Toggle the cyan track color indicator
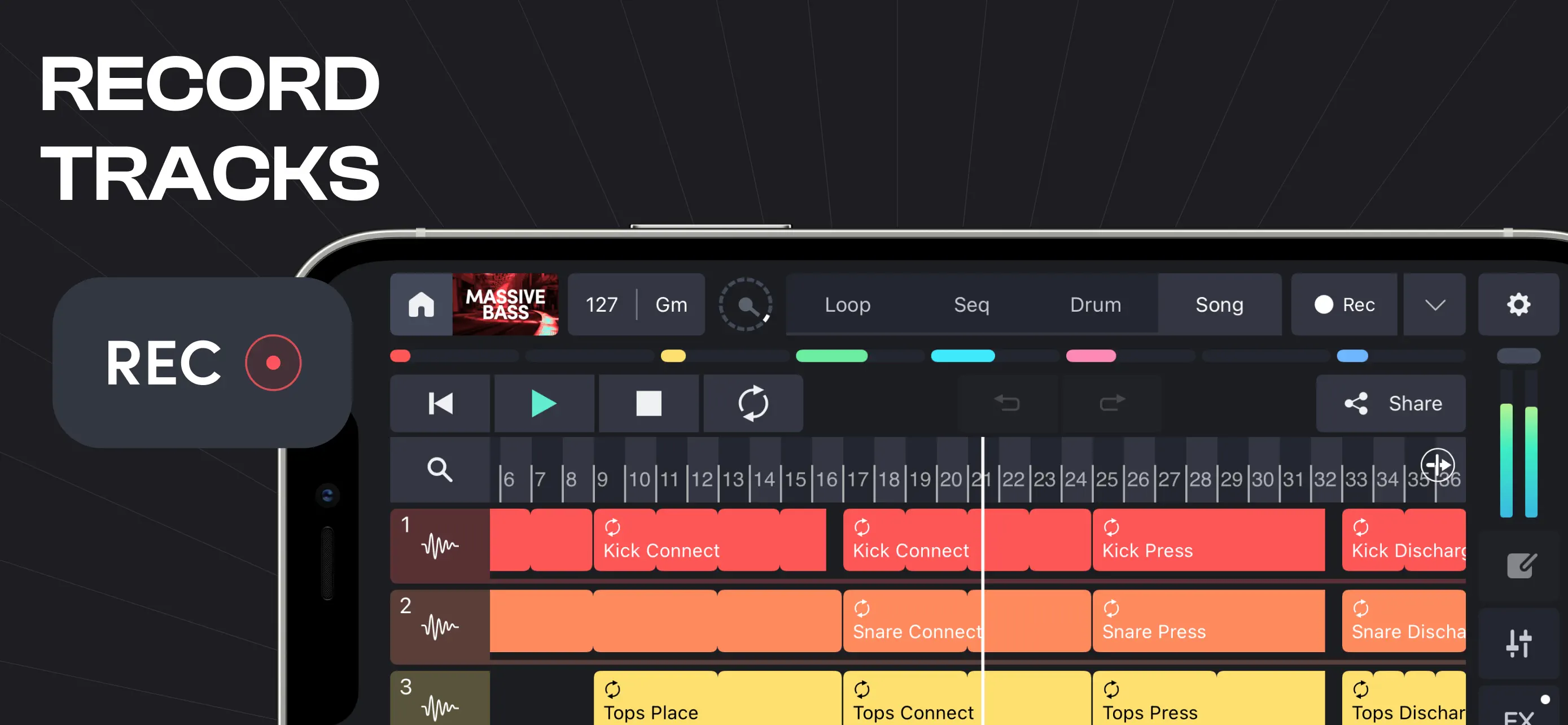1568x725 pixels. (x=962, y=356)
